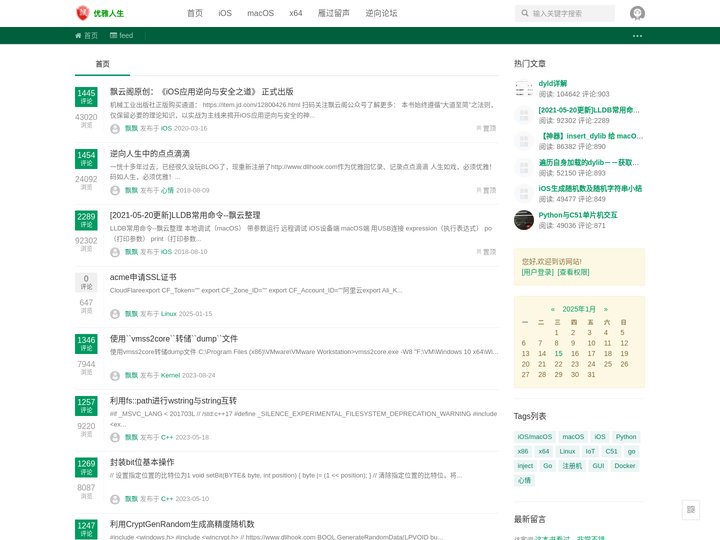This screenshot has width=720, height=540.
Task: Open hot article iOS生成随机数及随机字符串小结
Action: 590,189
